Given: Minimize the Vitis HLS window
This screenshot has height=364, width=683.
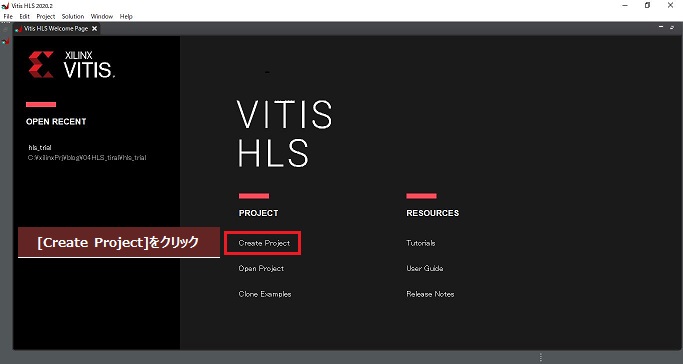Looking at the screenshot, I should pos(625,5).
